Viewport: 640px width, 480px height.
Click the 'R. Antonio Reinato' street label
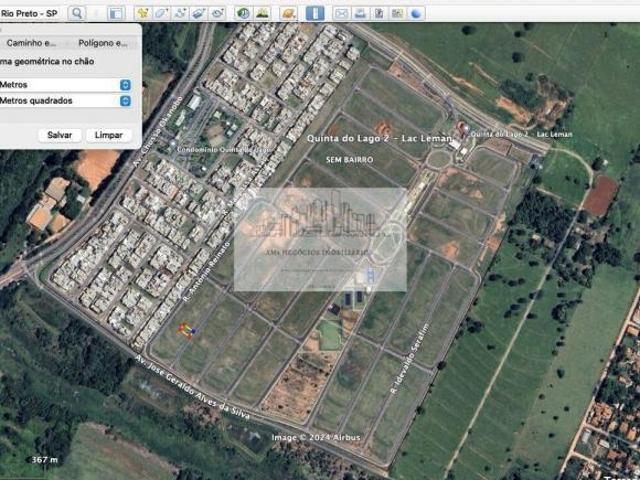207,272
